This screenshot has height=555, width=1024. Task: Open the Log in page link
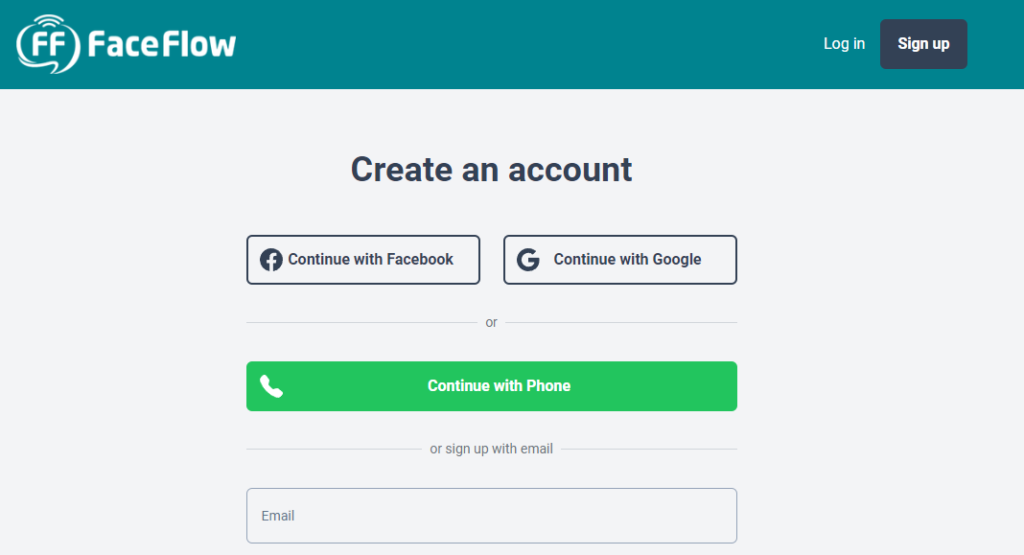point(844,44)
